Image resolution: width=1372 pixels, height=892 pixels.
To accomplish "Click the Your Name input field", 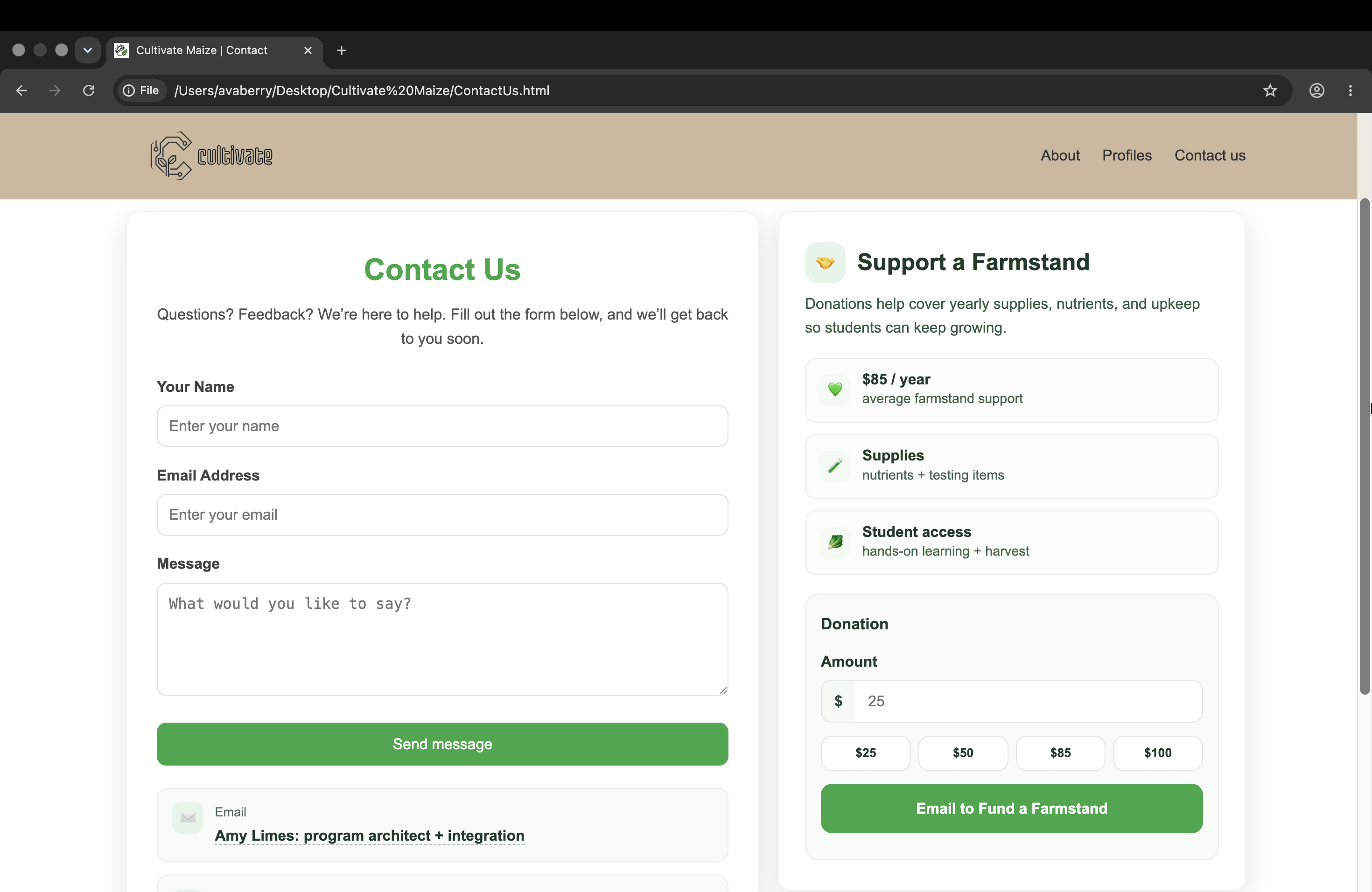I will point(442,426).
